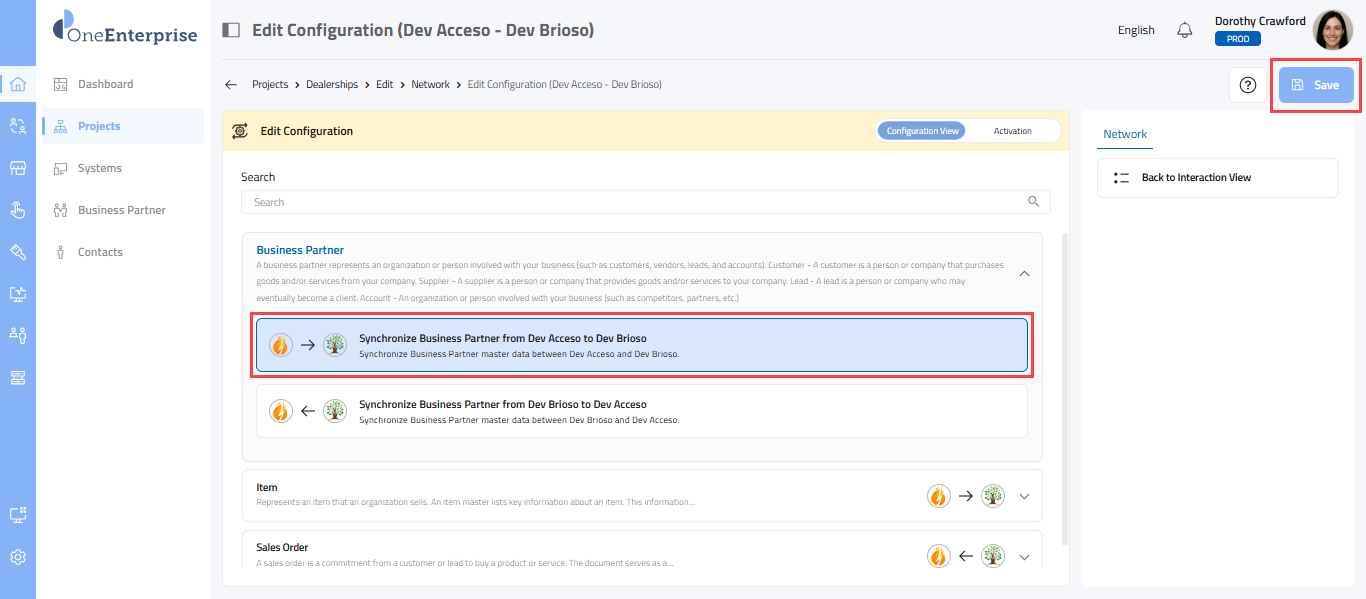Open the notifications bell

click(x=1185, y=30)
